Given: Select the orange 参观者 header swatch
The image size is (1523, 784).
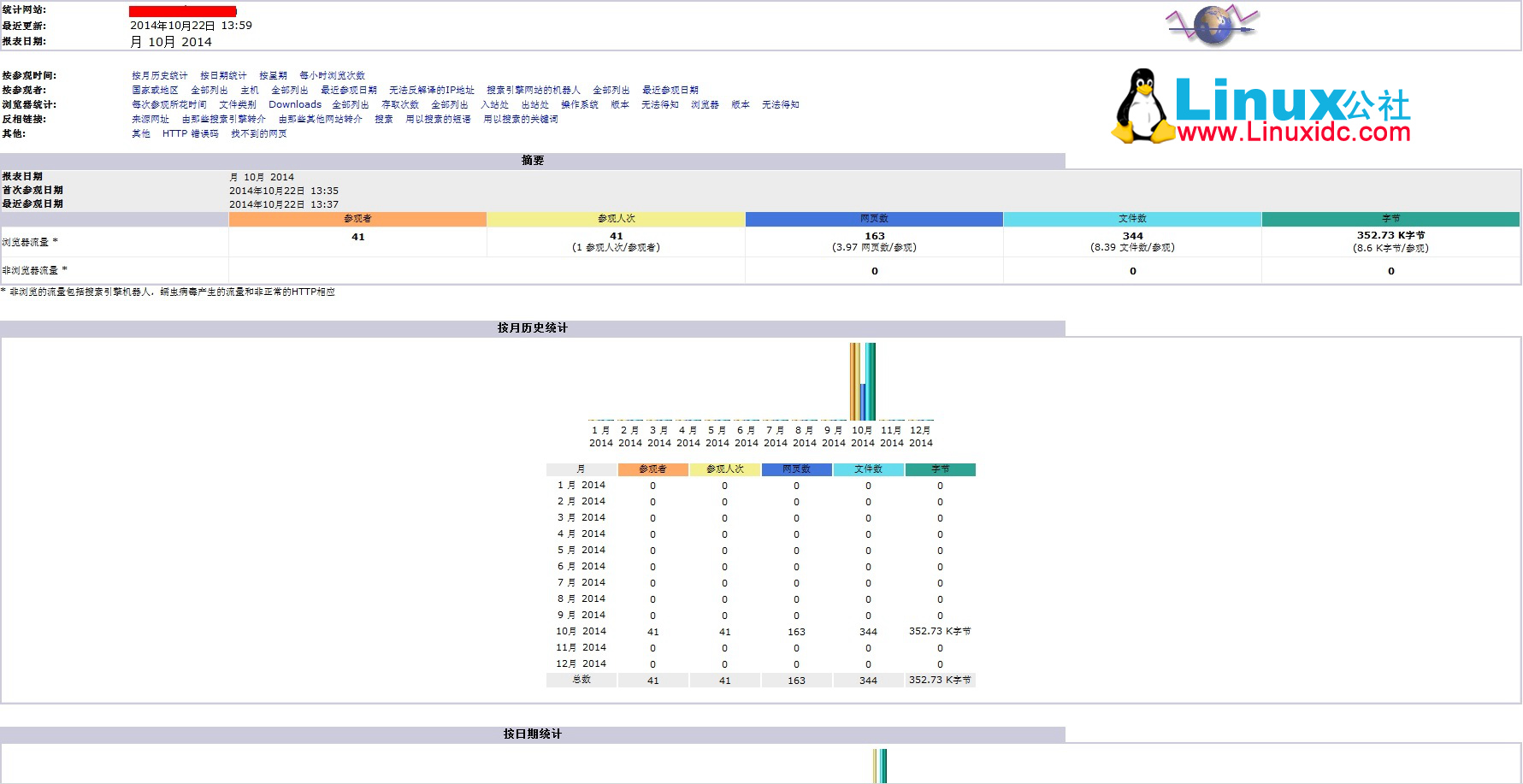Looking at the screenshot, I should [x=357, y=218].
